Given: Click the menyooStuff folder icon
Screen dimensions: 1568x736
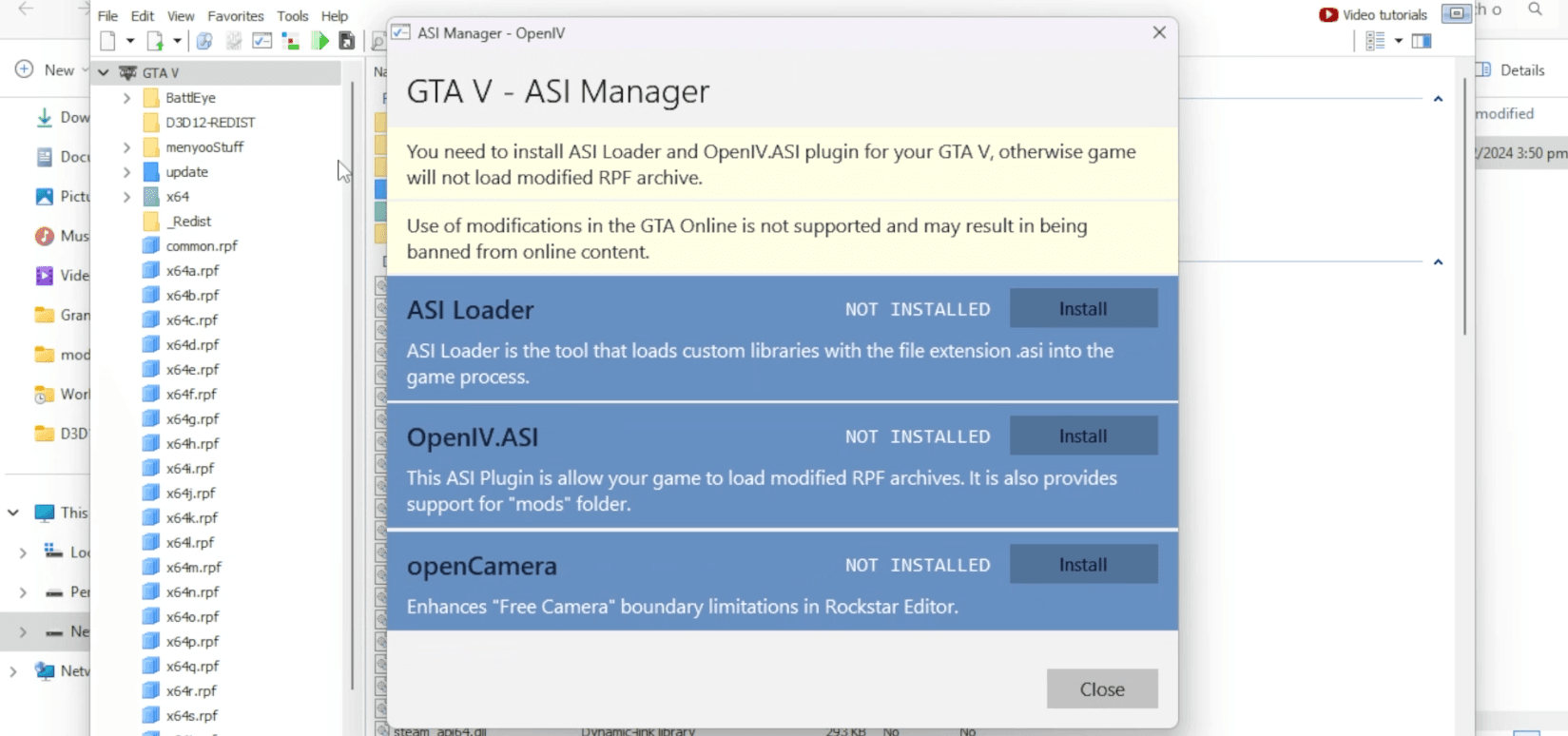Looking at the screenshot, I should (150, 147).
